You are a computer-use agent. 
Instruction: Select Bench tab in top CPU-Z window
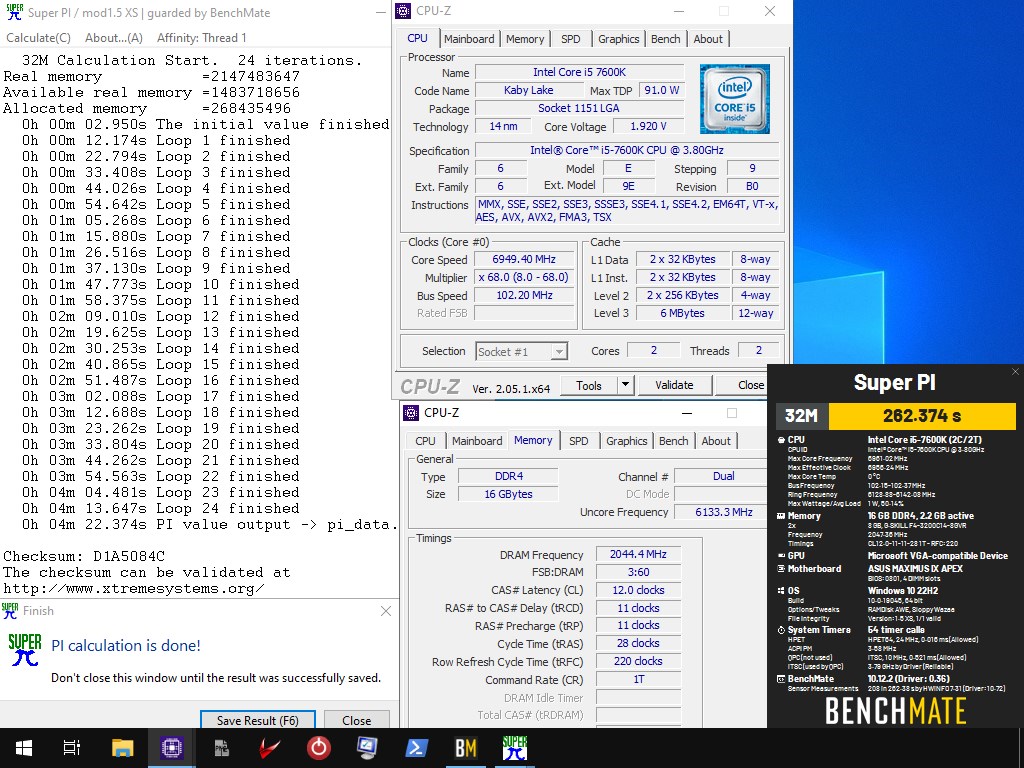pyautogui.click(x=665, y=39)
